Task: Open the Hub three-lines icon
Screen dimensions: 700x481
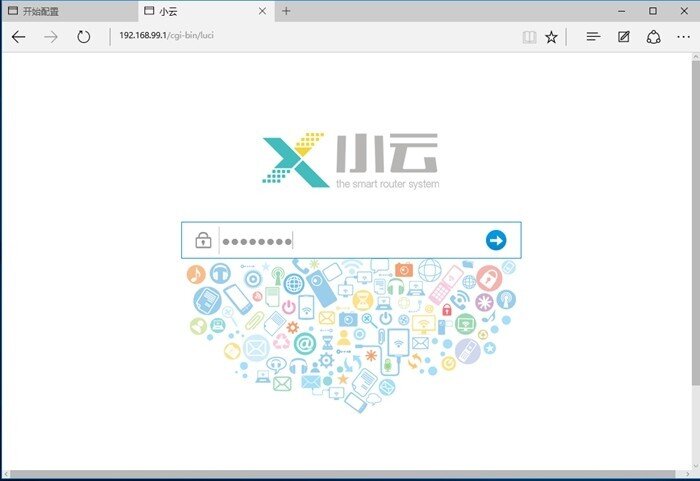Action: [593, 37]
